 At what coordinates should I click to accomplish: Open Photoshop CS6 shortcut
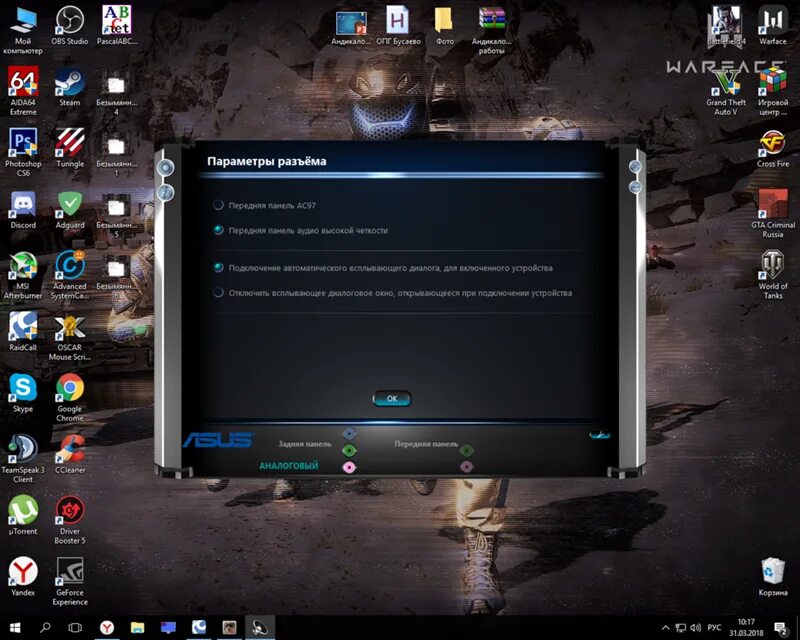[23, 152]
